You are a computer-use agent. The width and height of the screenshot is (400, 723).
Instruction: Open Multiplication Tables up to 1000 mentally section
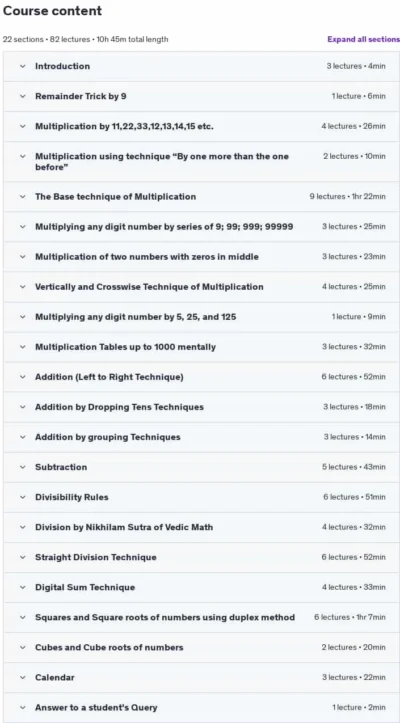[x=202, y=347]
